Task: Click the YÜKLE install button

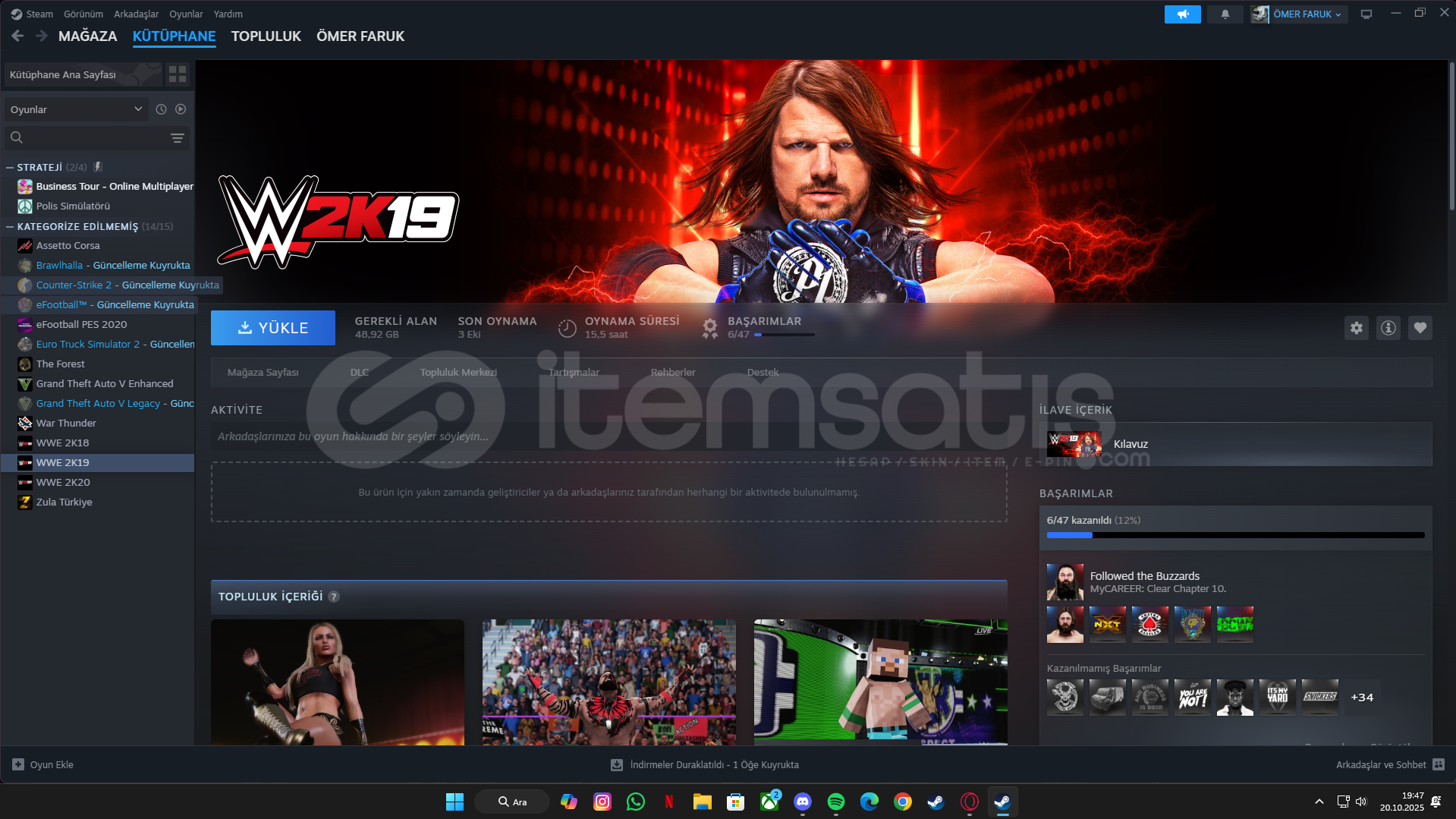Action: point(273,328)
